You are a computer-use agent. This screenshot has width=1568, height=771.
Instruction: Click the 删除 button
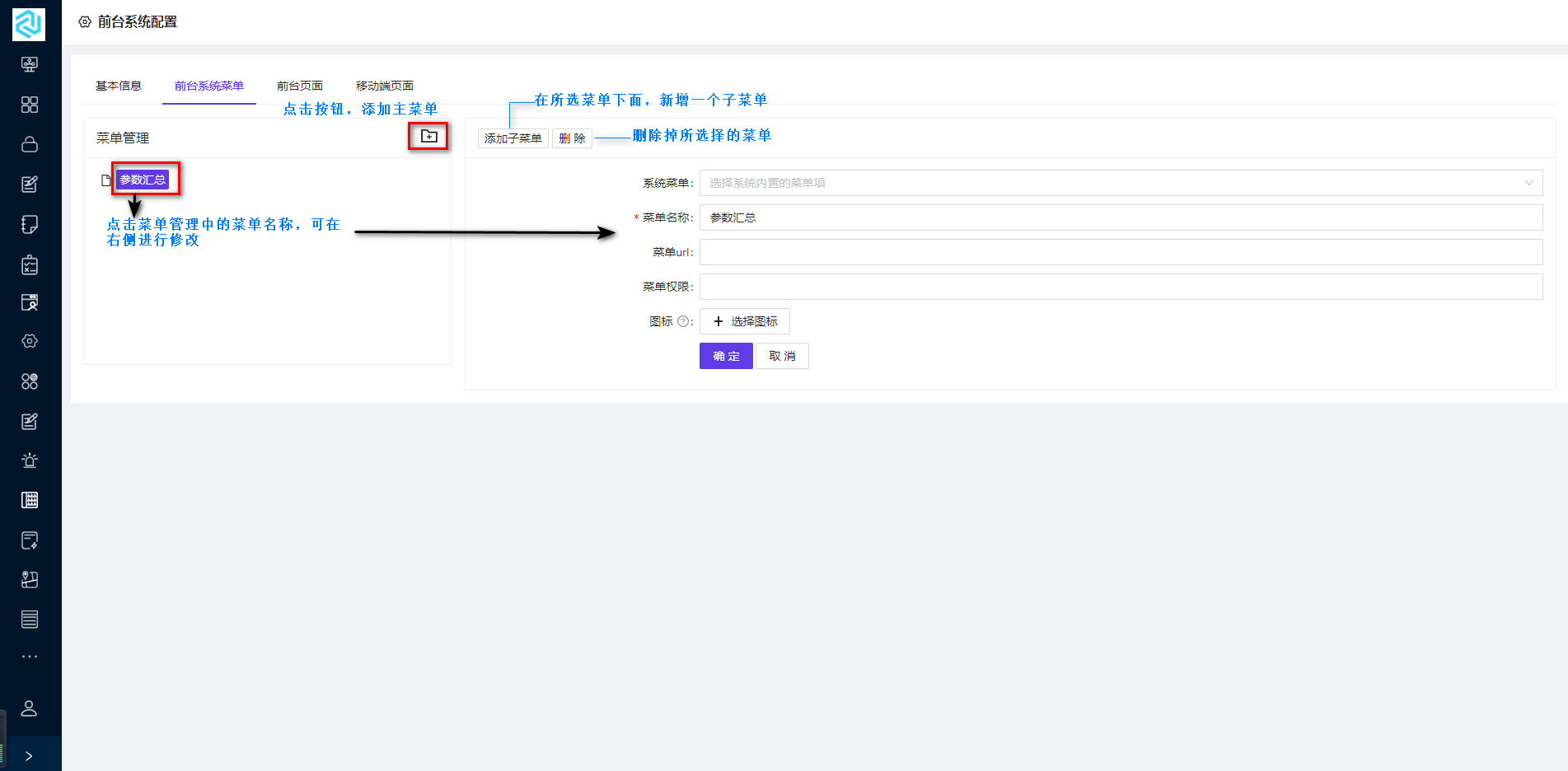(573, 138)
